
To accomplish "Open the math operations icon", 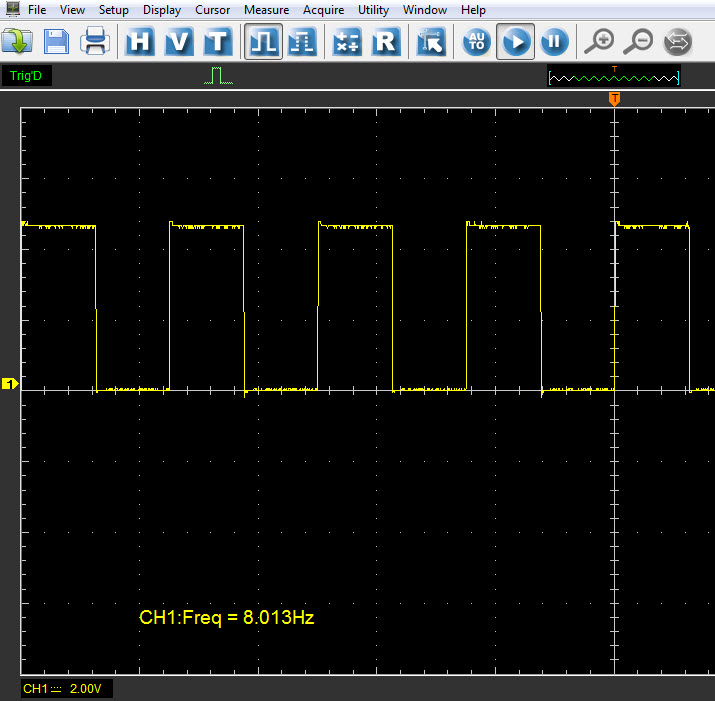I will (347, 42).
